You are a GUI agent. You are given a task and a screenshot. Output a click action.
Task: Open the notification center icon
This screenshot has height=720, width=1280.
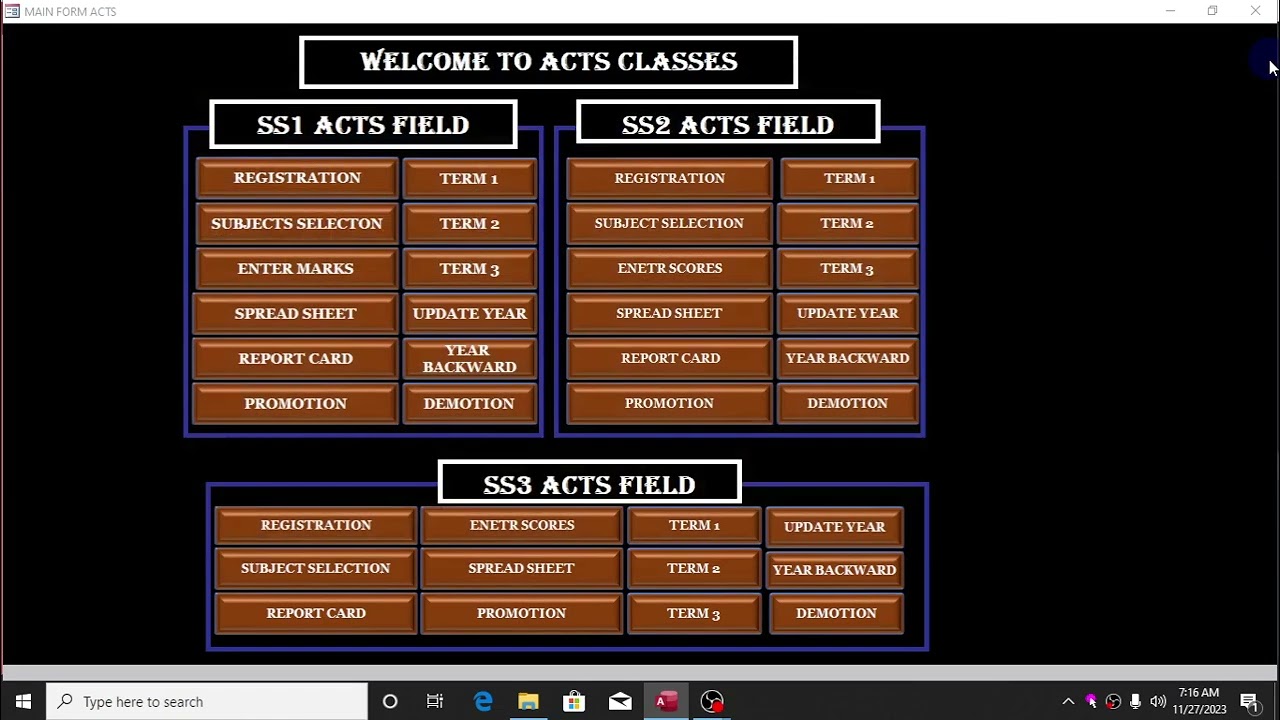pyautogui.click(x=1249, y=701)
